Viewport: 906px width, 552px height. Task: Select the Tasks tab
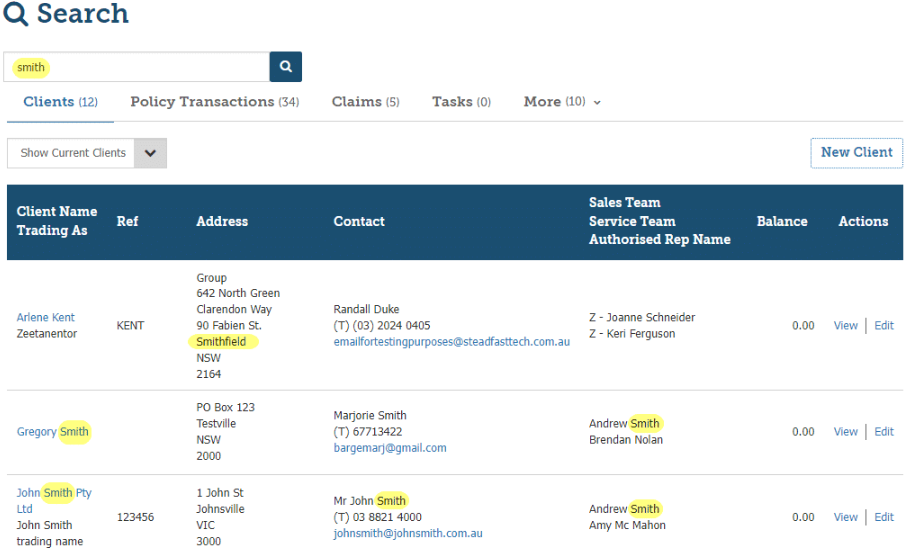(461, 102)
